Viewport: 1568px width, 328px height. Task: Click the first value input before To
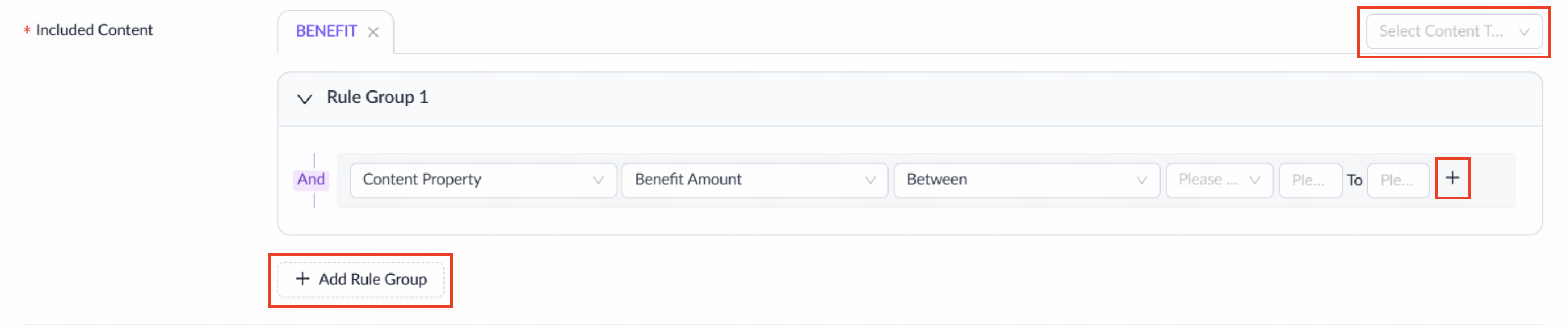(x=1310, y=180)
